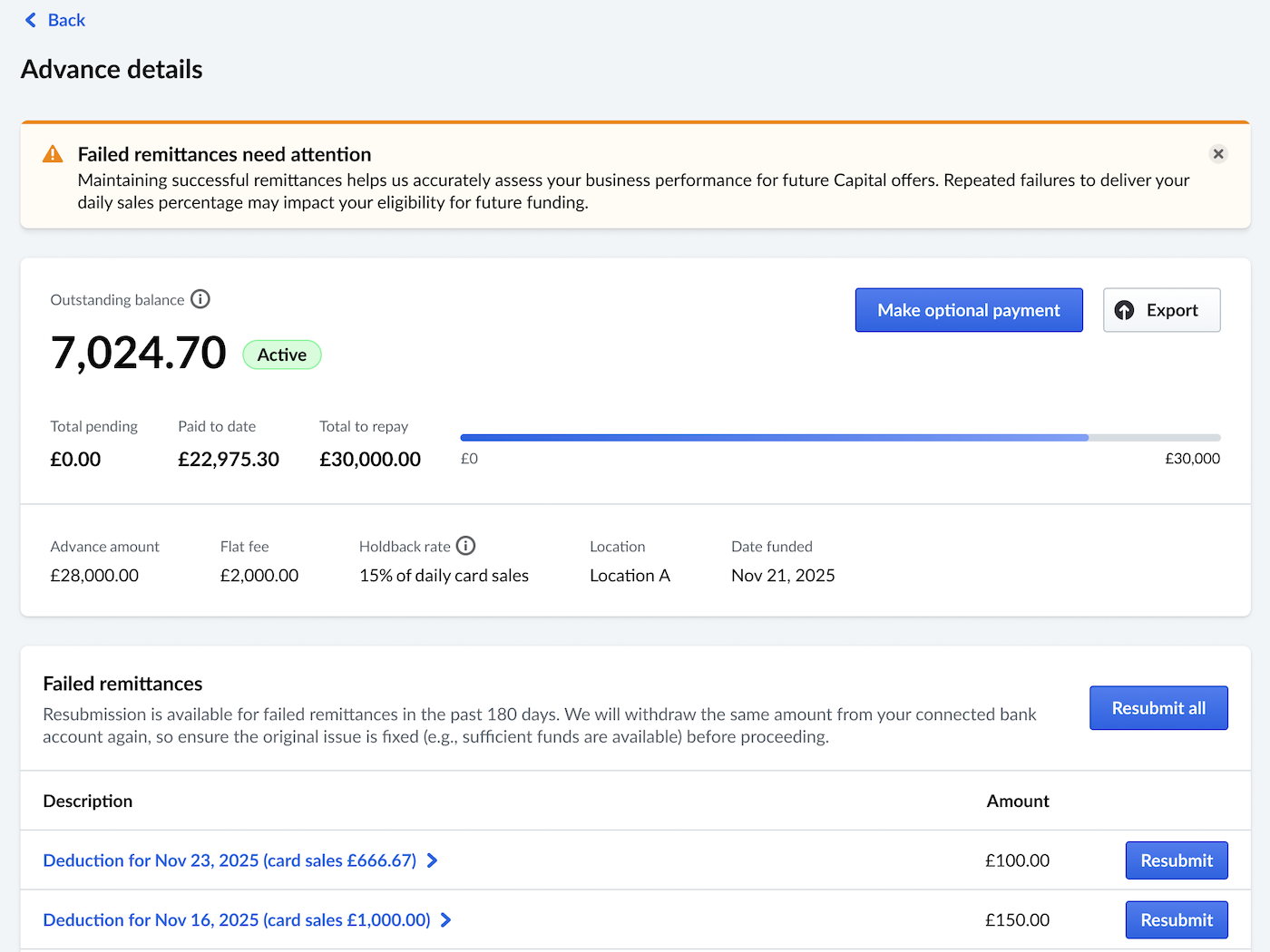This screenshot has width=1270, height=952.
Task: Click the Amount column header
Action: tap(1017, 801)
